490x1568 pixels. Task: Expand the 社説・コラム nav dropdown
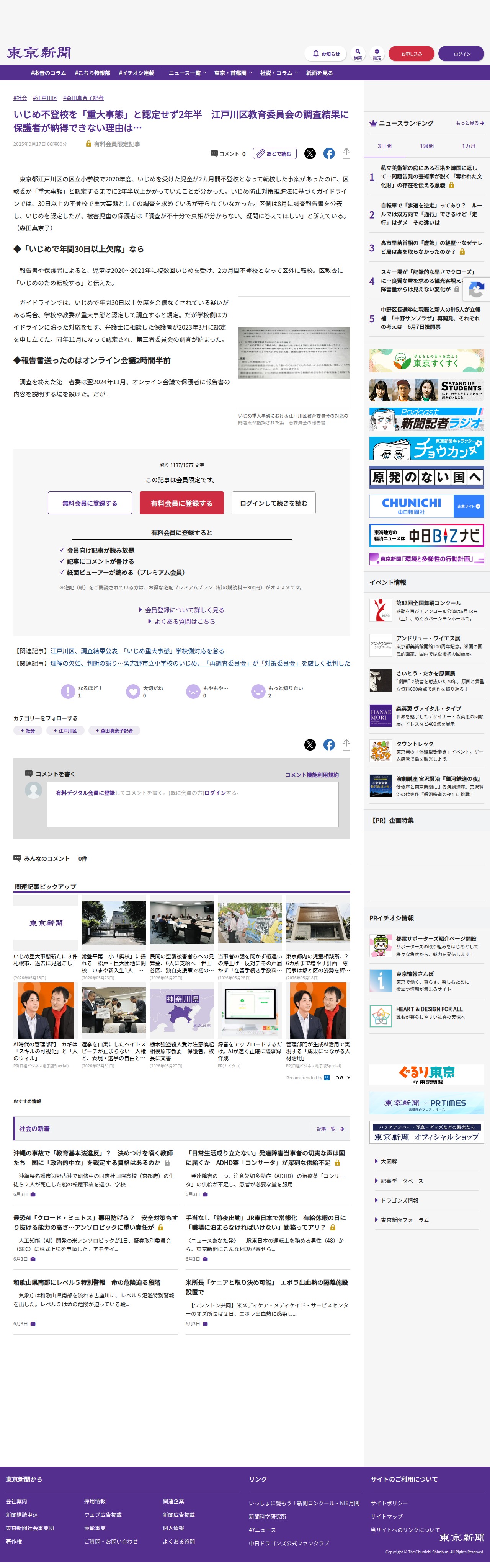(x=279, y=73)
